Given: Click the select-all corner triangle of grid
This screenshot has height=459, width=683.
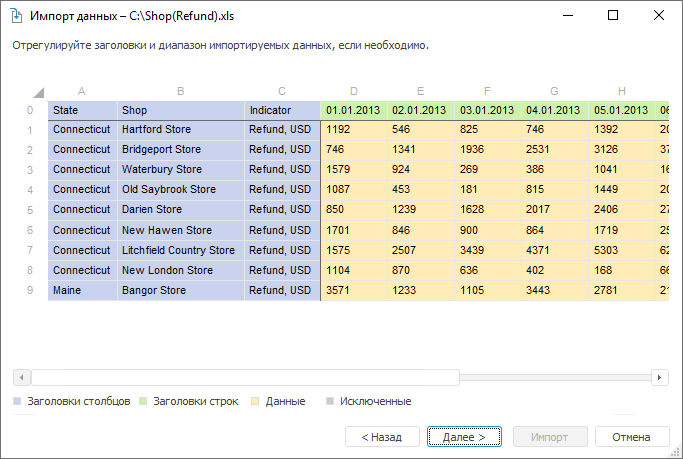Looking at the screenshot, I should [x=39, y=92].
